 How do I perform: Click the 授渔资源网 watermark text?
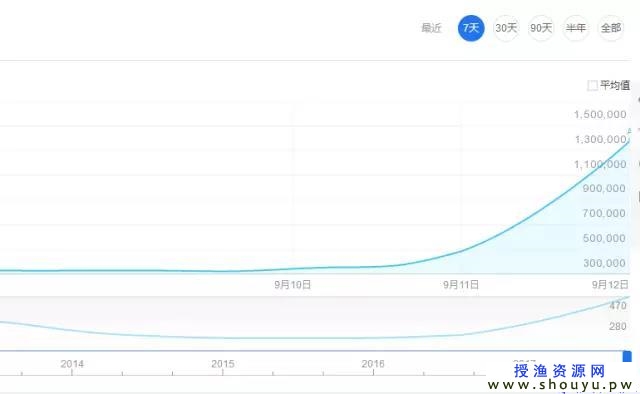coord(559,371)
